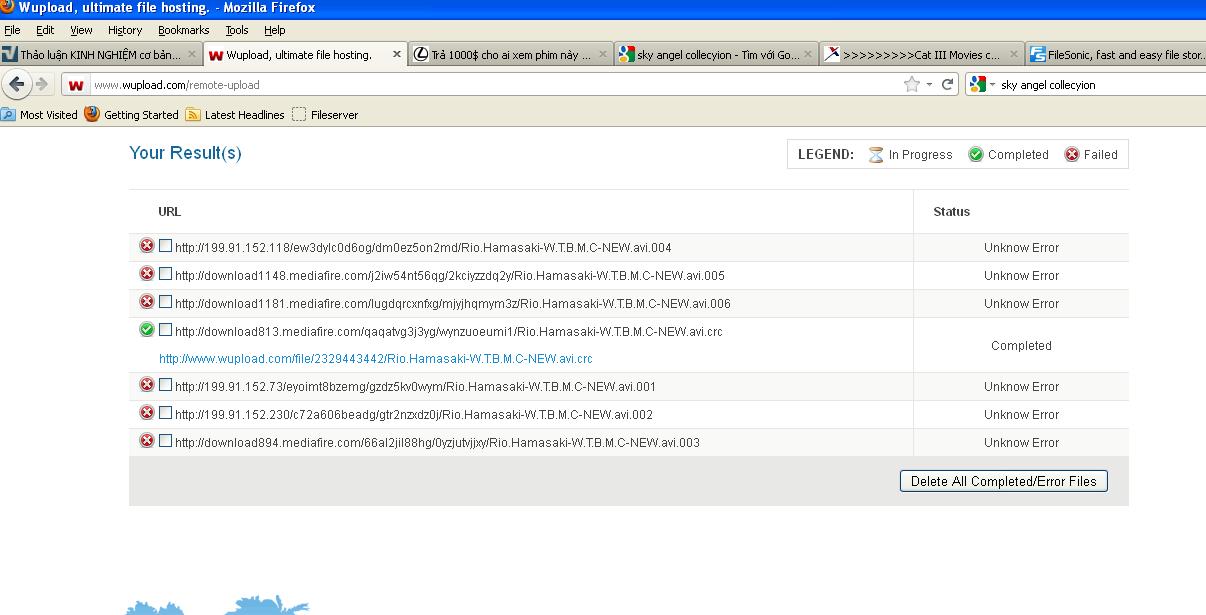Open the wupload.com file link for avi.crc
This screenshot has height=615, width=1206.
(376, 359)
